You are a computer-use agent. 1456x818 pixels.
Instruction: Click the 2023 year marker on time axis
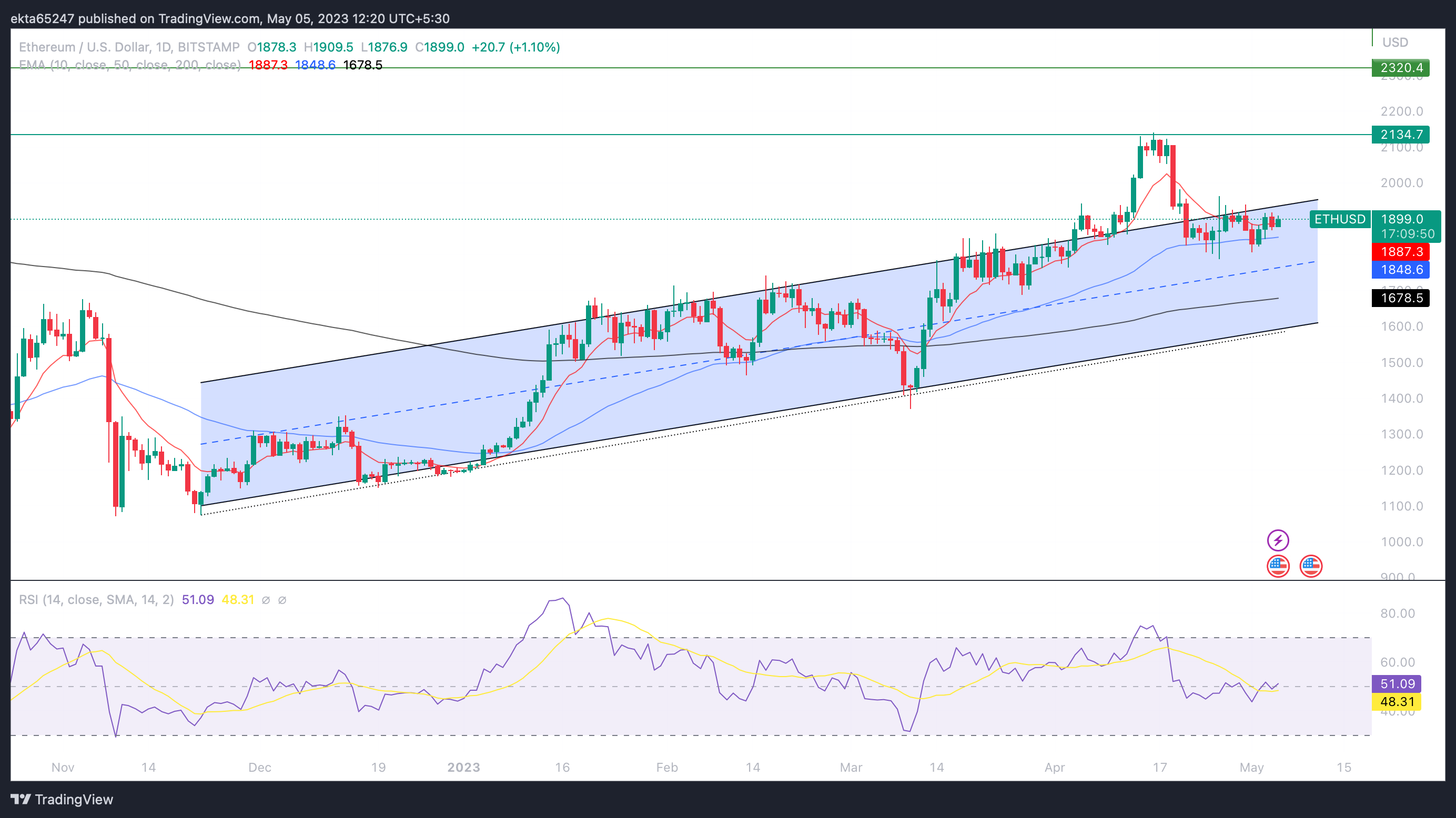click(x=463, y=767)
